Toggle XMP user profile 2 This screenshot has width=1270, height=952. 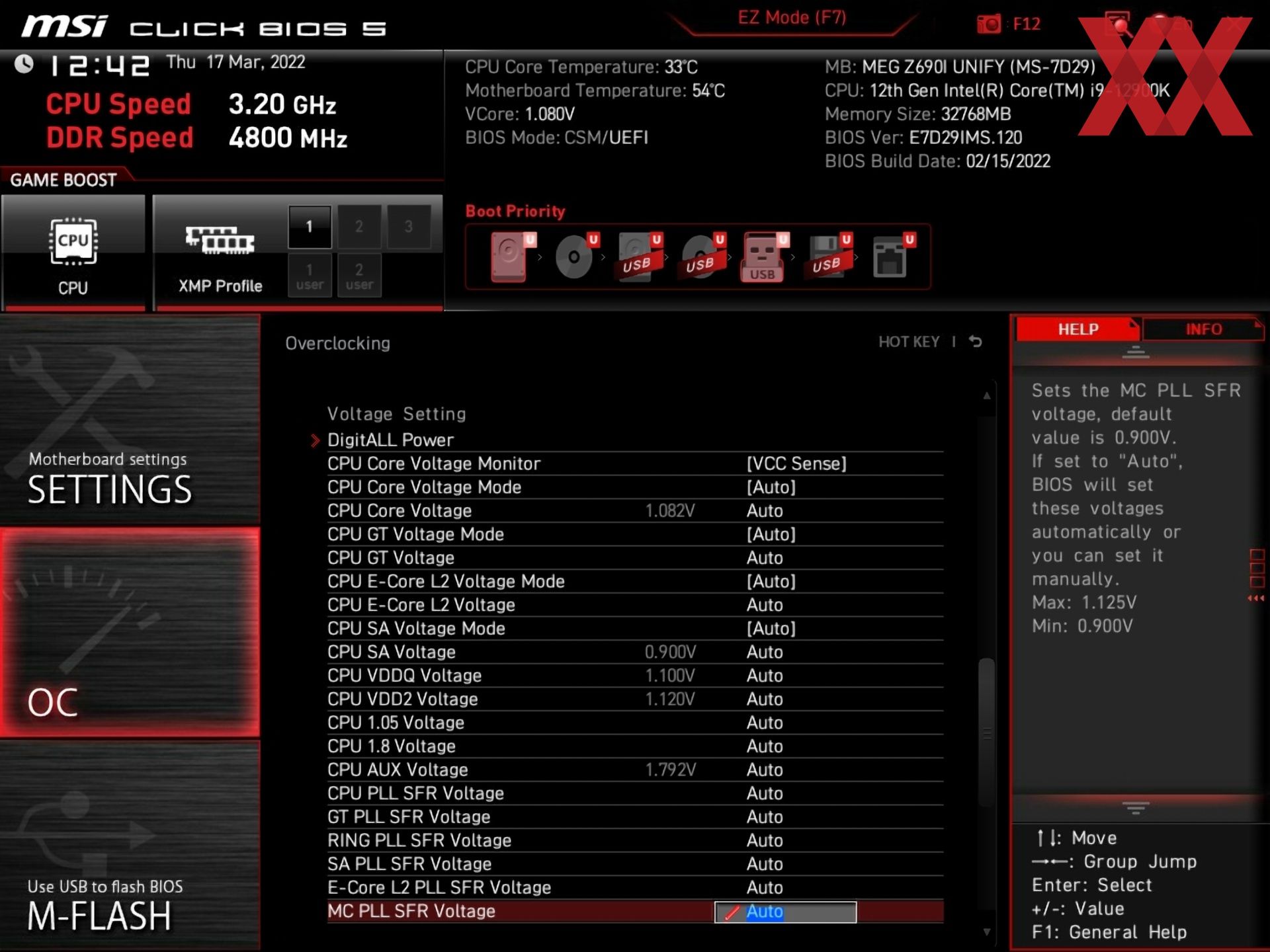tap(359, 276)
